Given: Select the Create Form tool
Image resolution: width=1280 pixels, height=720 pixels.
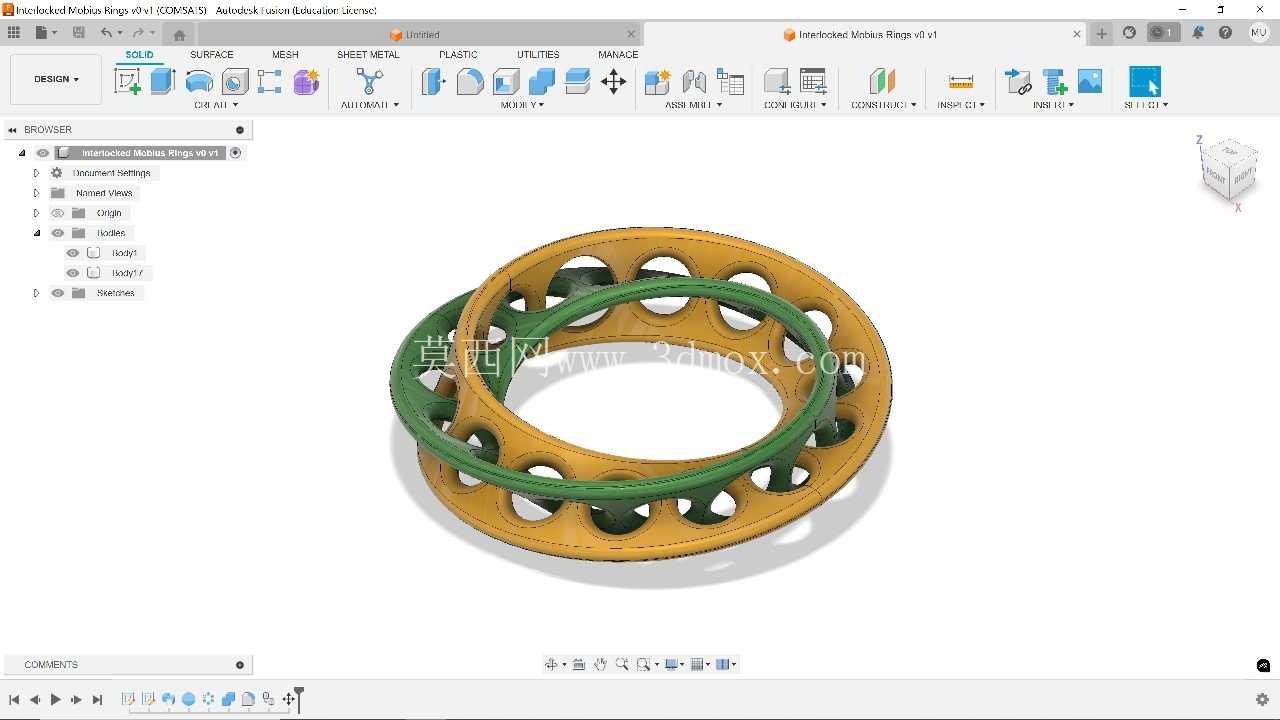Looking at the screenshot, I should pos(306,81).
